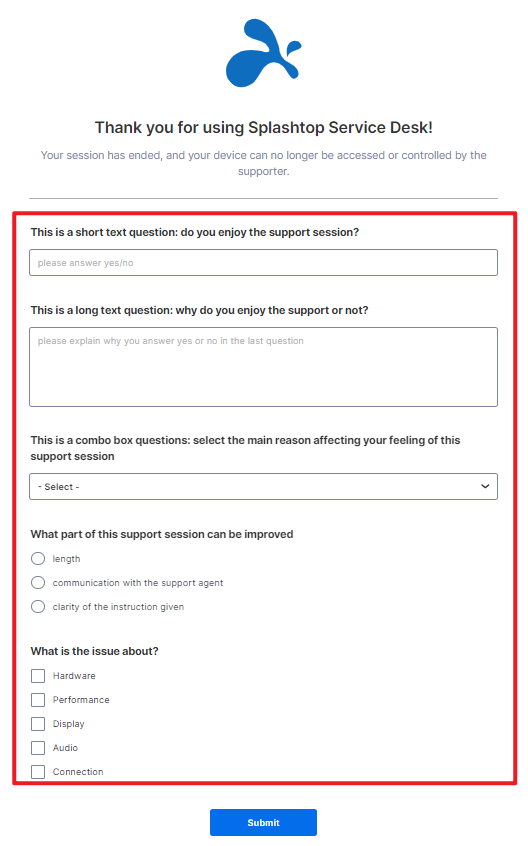Tick the Performance checkbox
Image resolution: width=528 pixels, height=846 pixels.
pyautogui.click(x=38, y=700)
